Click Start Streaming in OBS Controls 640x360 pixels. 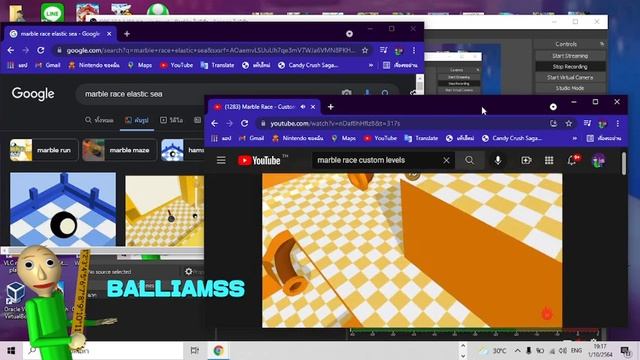point(570,56)
